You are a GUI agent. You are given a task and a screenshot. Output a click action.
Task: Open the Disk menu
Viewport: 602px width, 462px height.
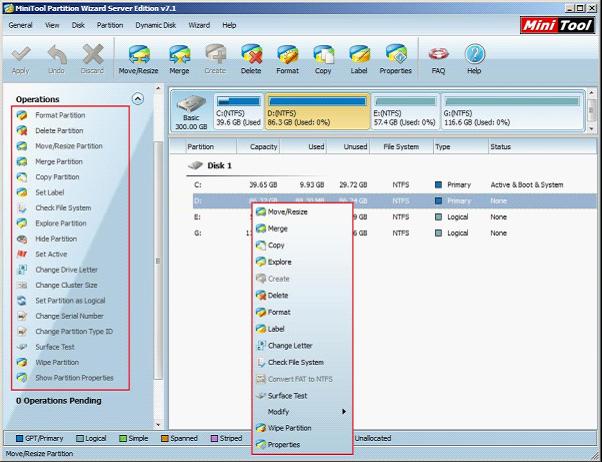click(78, 25)
